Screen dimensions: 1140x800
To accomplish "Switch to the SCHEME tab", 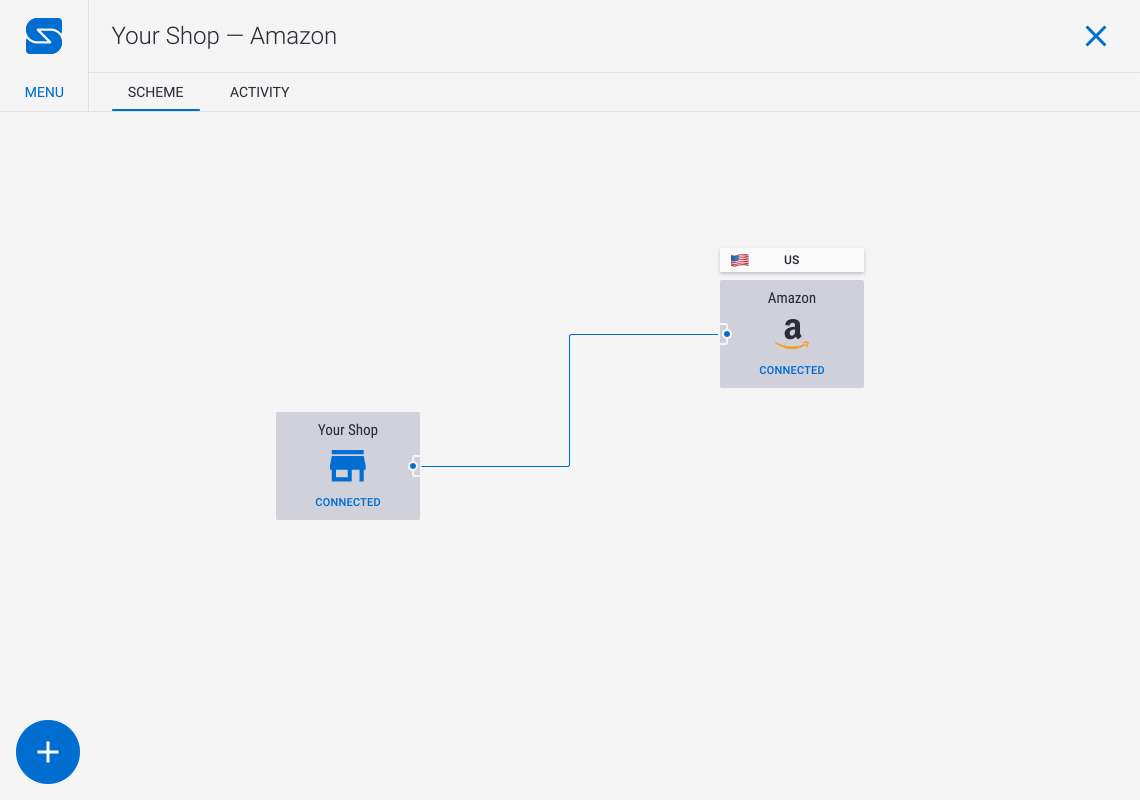I will (156, 92).
